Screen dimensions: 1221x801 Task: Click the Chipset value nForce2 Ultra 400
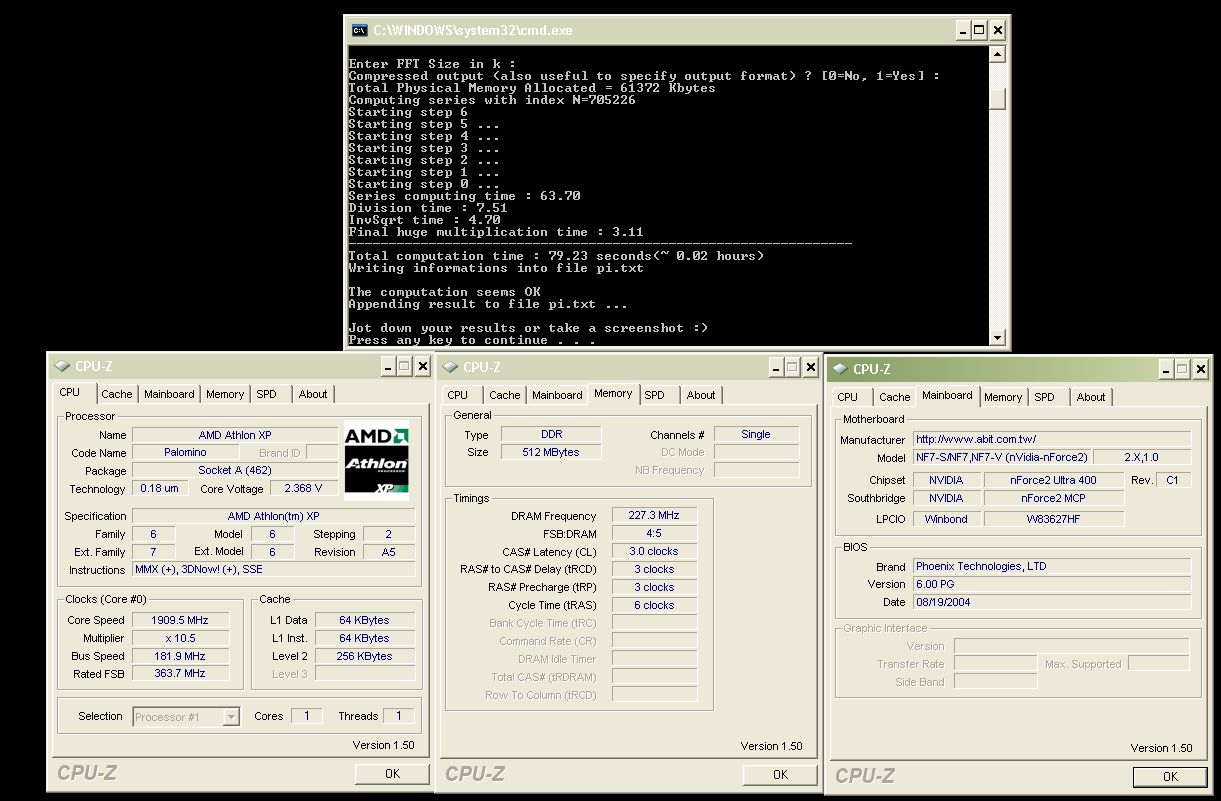[1054, 480]
